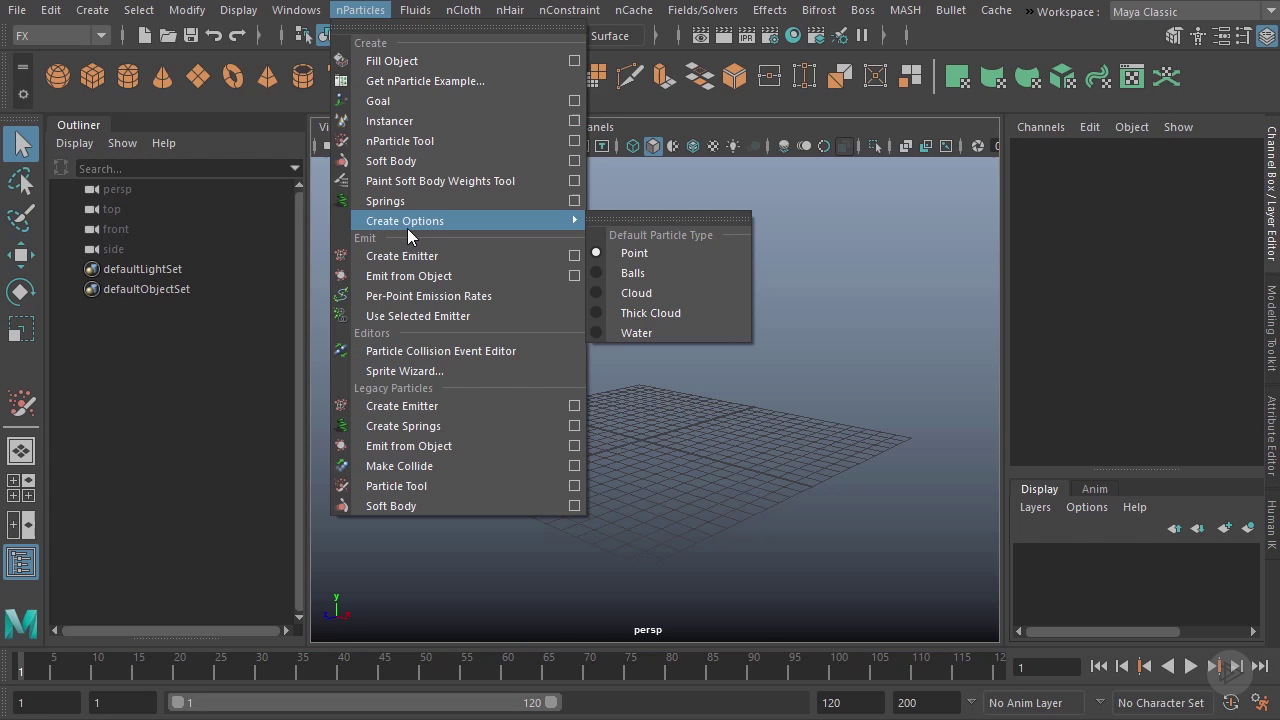Screen dimensions: 1280x720
Task: Click the Outliner search field
Action: [x=180, y=169]
